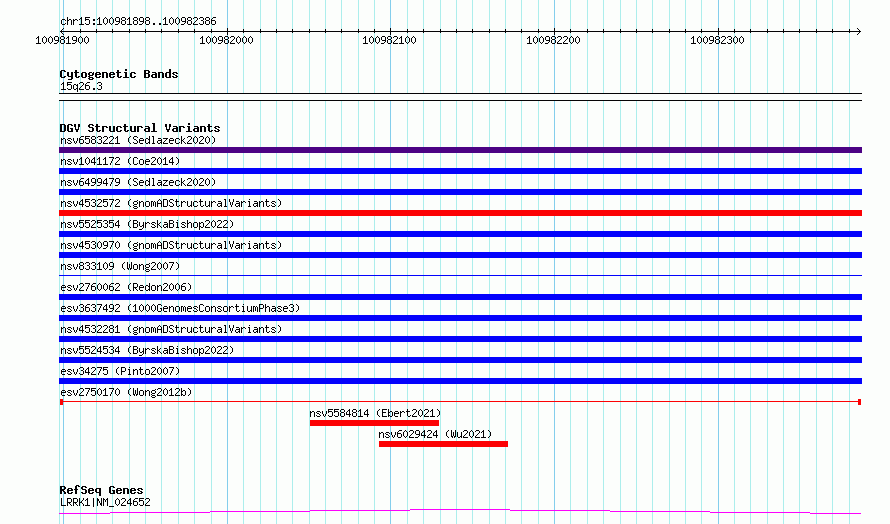
Task: Open the nsv1041172 (Coe2014) variant label
Action: pyautogui.click(x=120, y=161)
